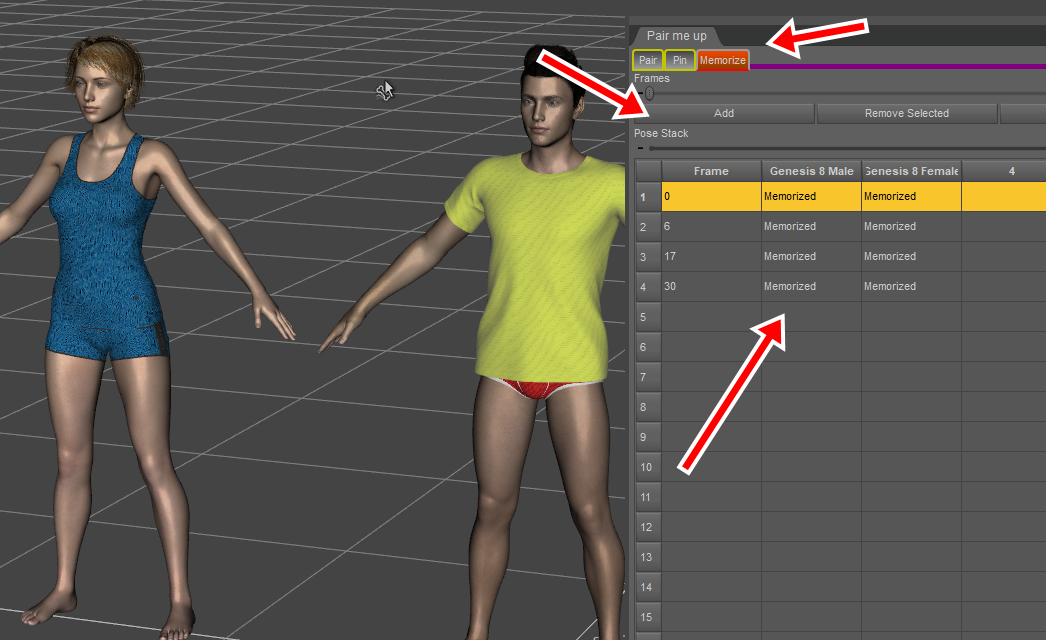Click the Frame column header

click(x=711, y=171)
